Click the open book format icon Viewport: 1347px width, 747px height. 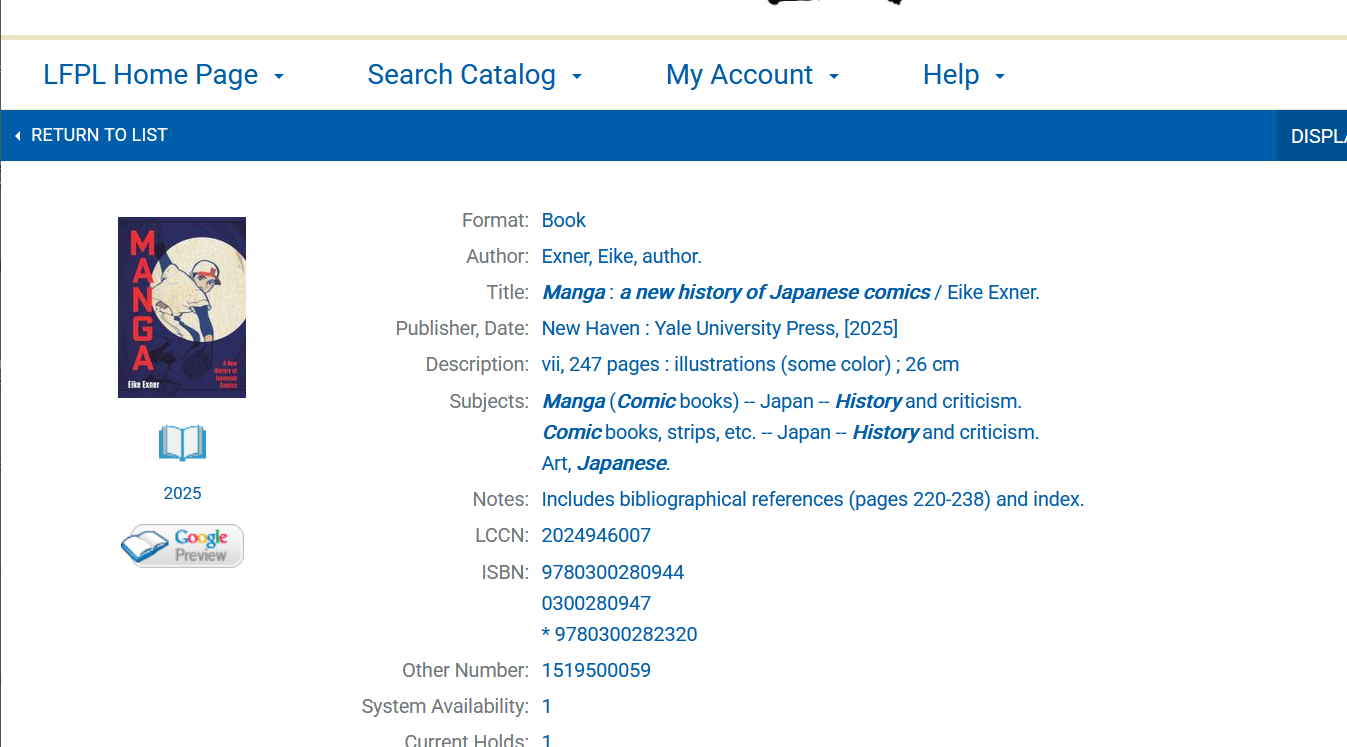pos(182,443)
